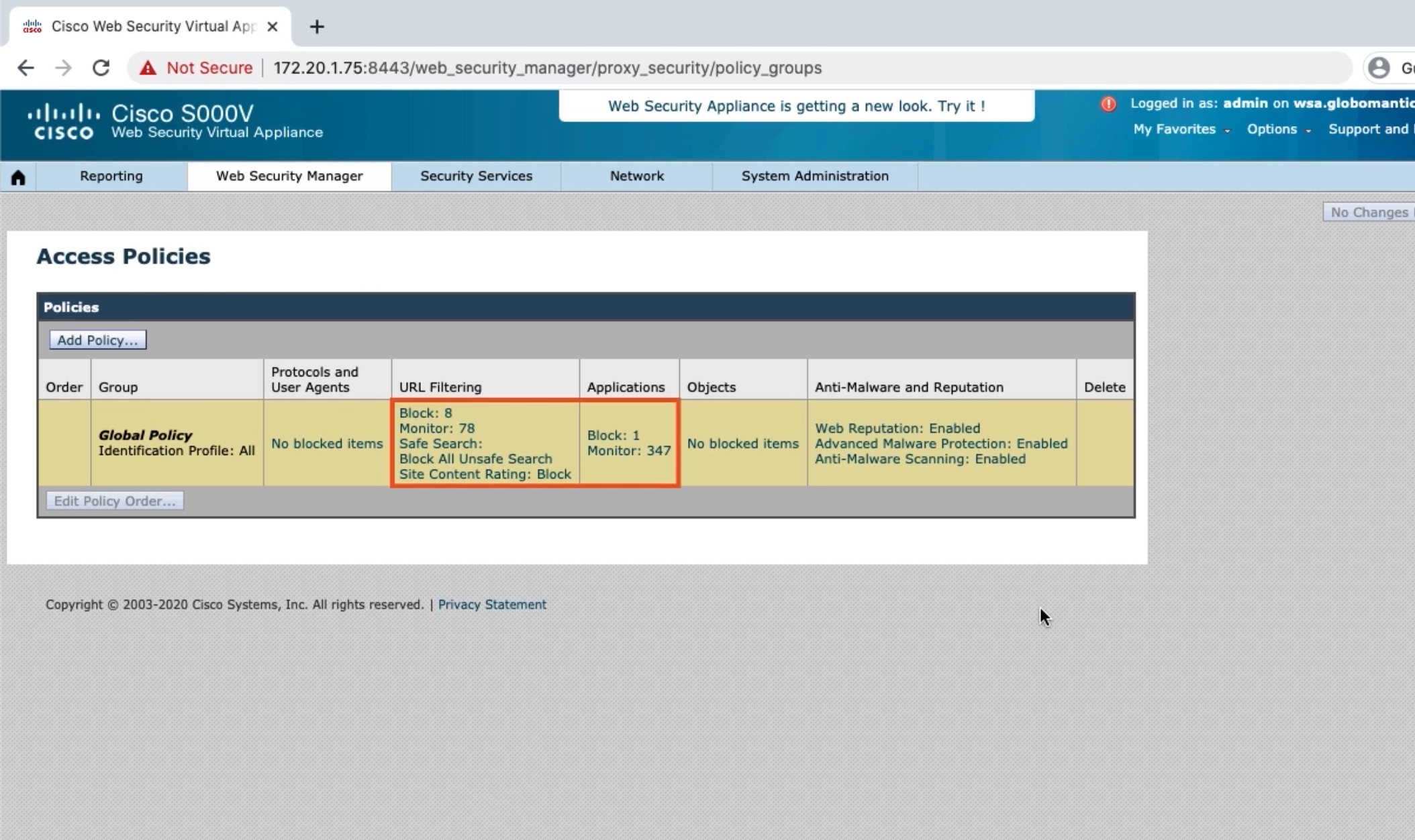This screenshot has height=840, width=1415.
Task: Click the browser address bar URL
Action: pos(547,68)
